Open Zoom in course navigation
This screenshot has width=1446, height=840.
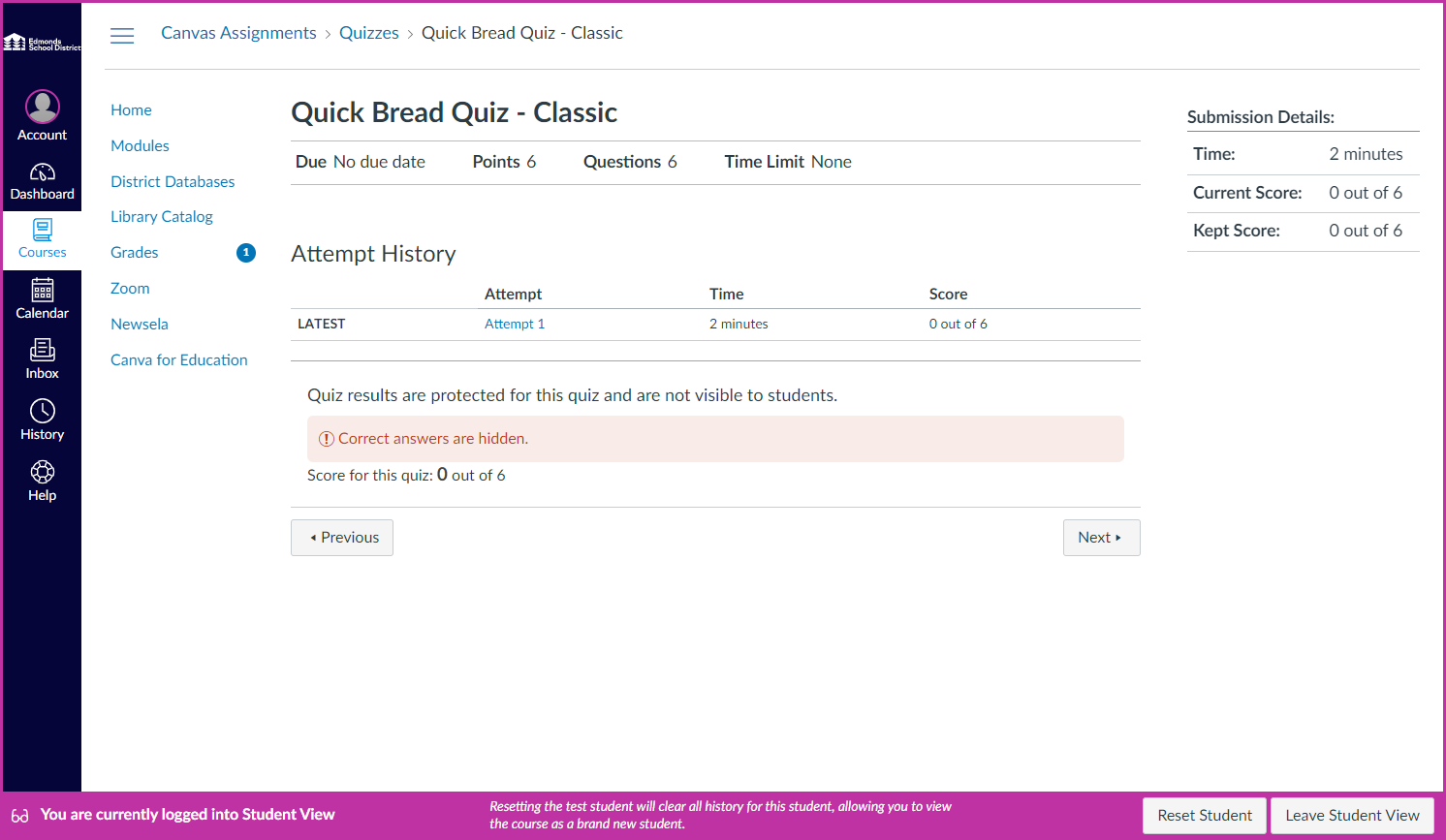tap(130, 289)
